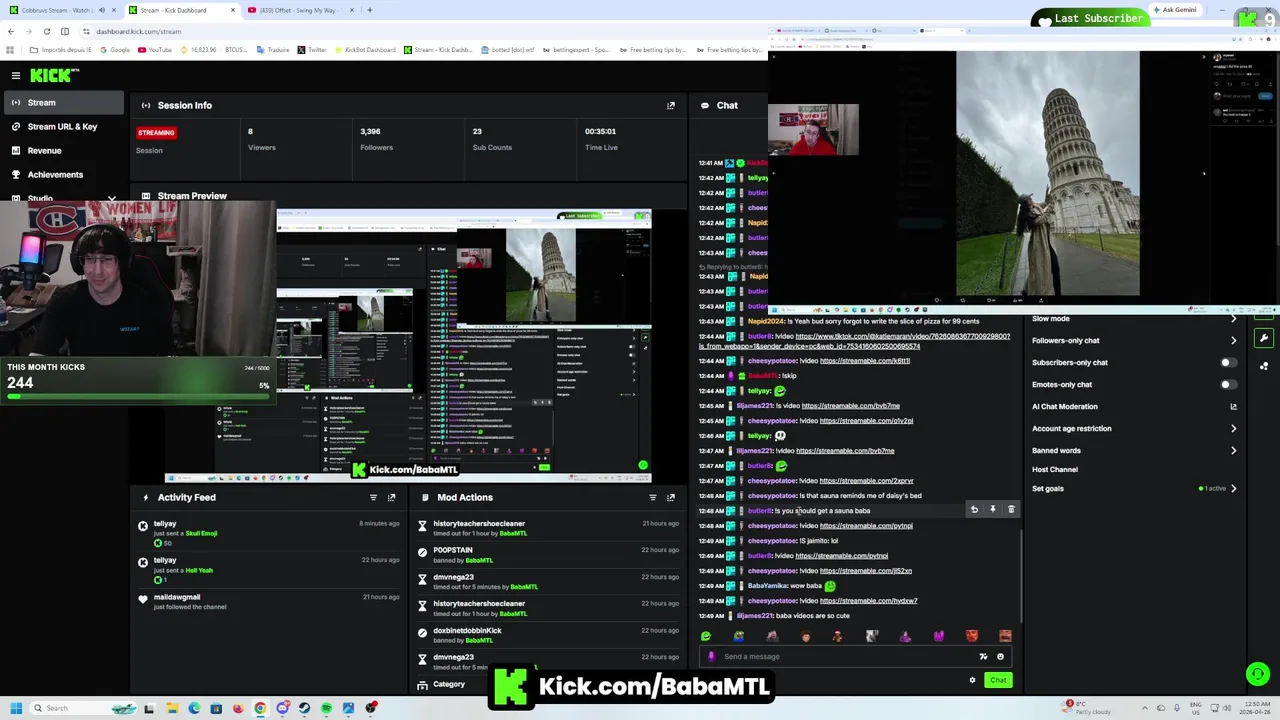The width and height of the screenshot is (1280, 720).
Task: Open a new browser tab
Action: pos(370,10)
